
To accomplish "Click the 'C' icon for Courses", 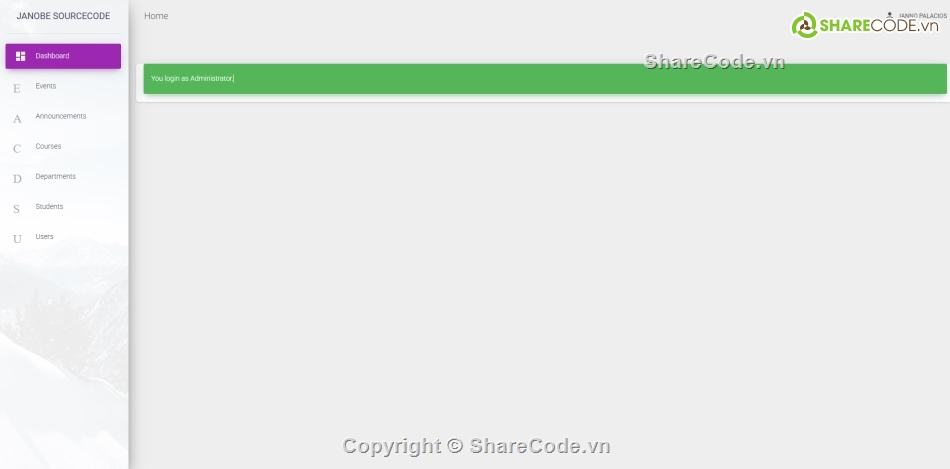I will tap(16, 148).
